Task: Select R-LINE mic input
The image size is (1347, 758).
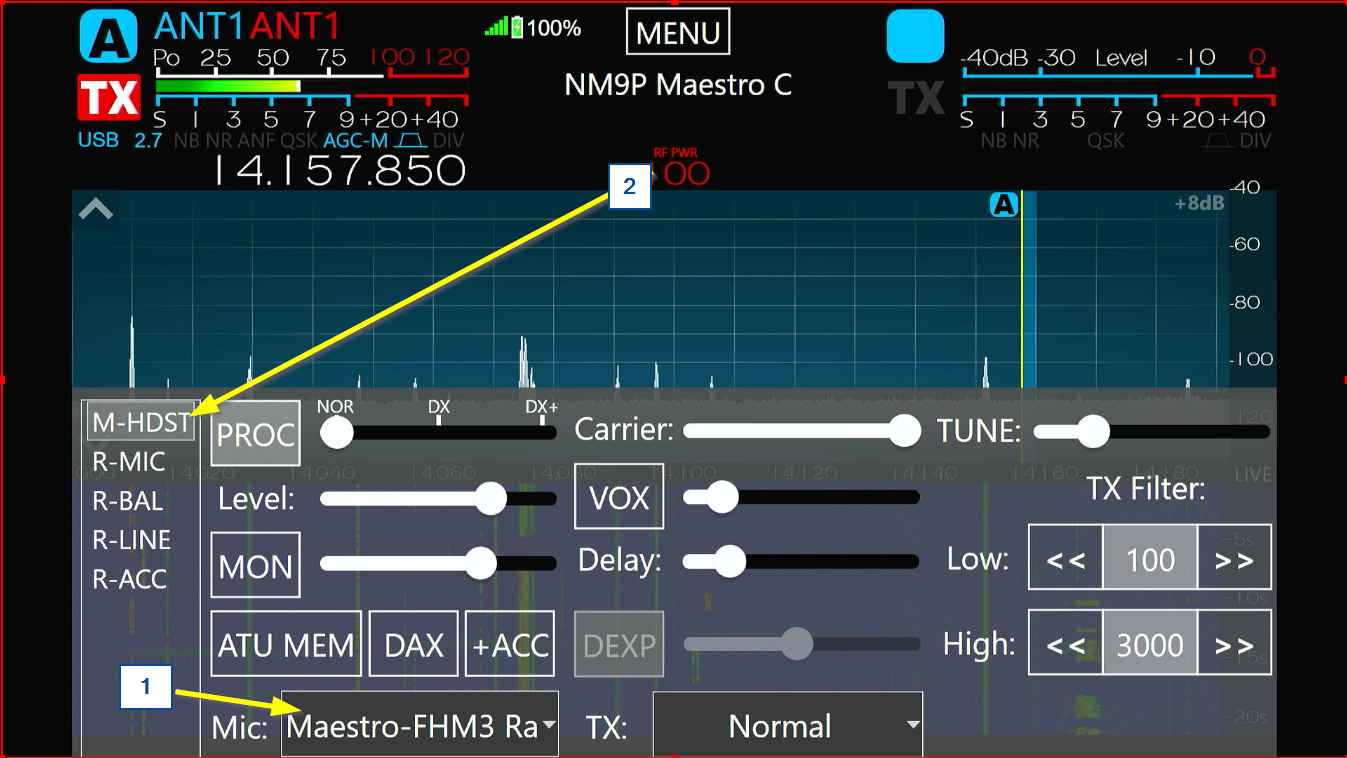Action: 131,540
